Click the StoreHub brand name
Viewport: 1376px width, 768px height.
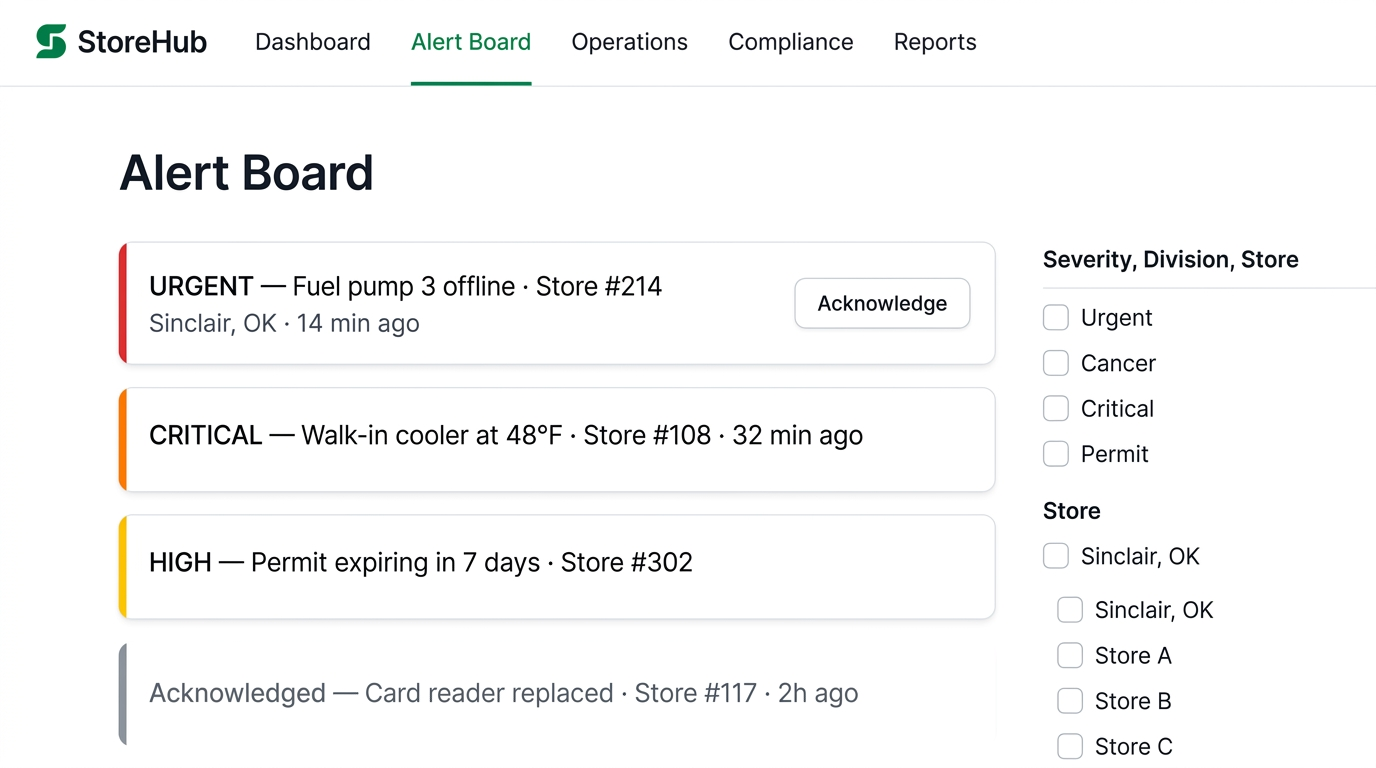142,42
